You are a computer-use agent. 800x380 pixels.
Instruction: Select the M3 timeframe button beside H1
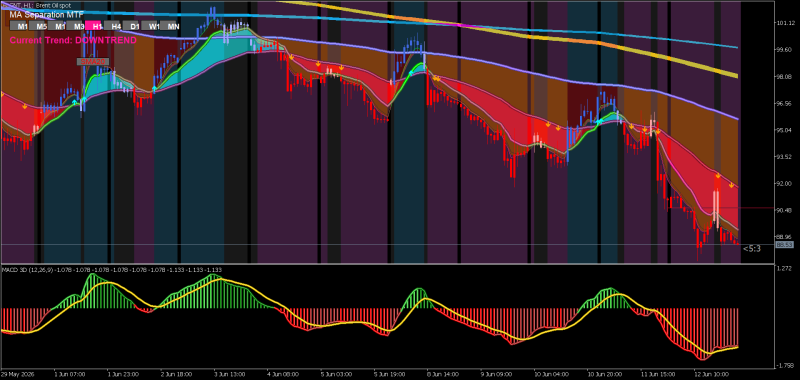76,26
